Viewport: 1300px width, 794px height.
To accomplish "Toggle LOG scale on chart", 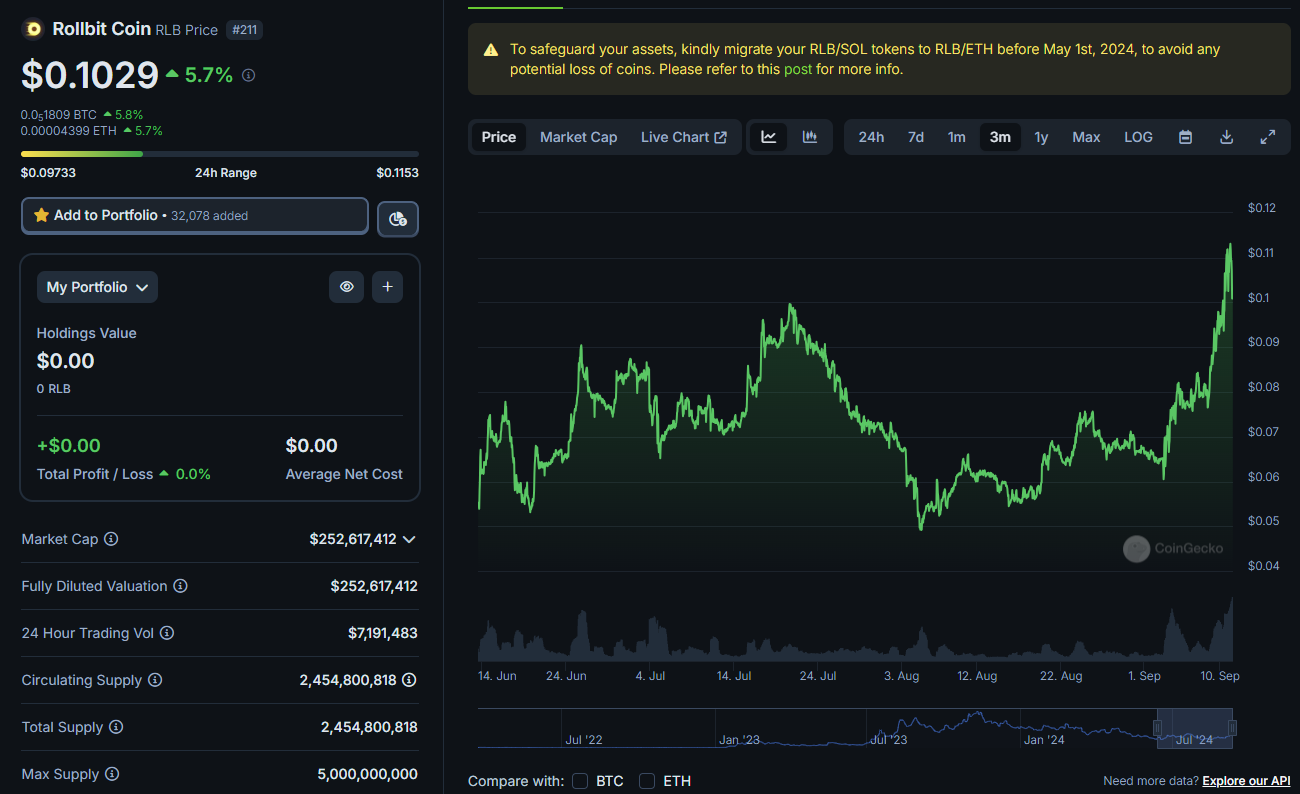I will tap(1138, 137).
